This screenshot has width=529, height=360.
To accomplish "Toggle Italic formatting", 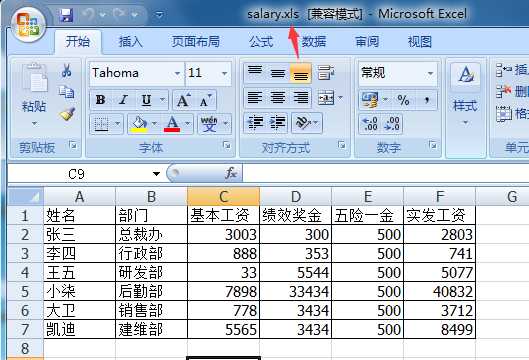I will point(123,100).
